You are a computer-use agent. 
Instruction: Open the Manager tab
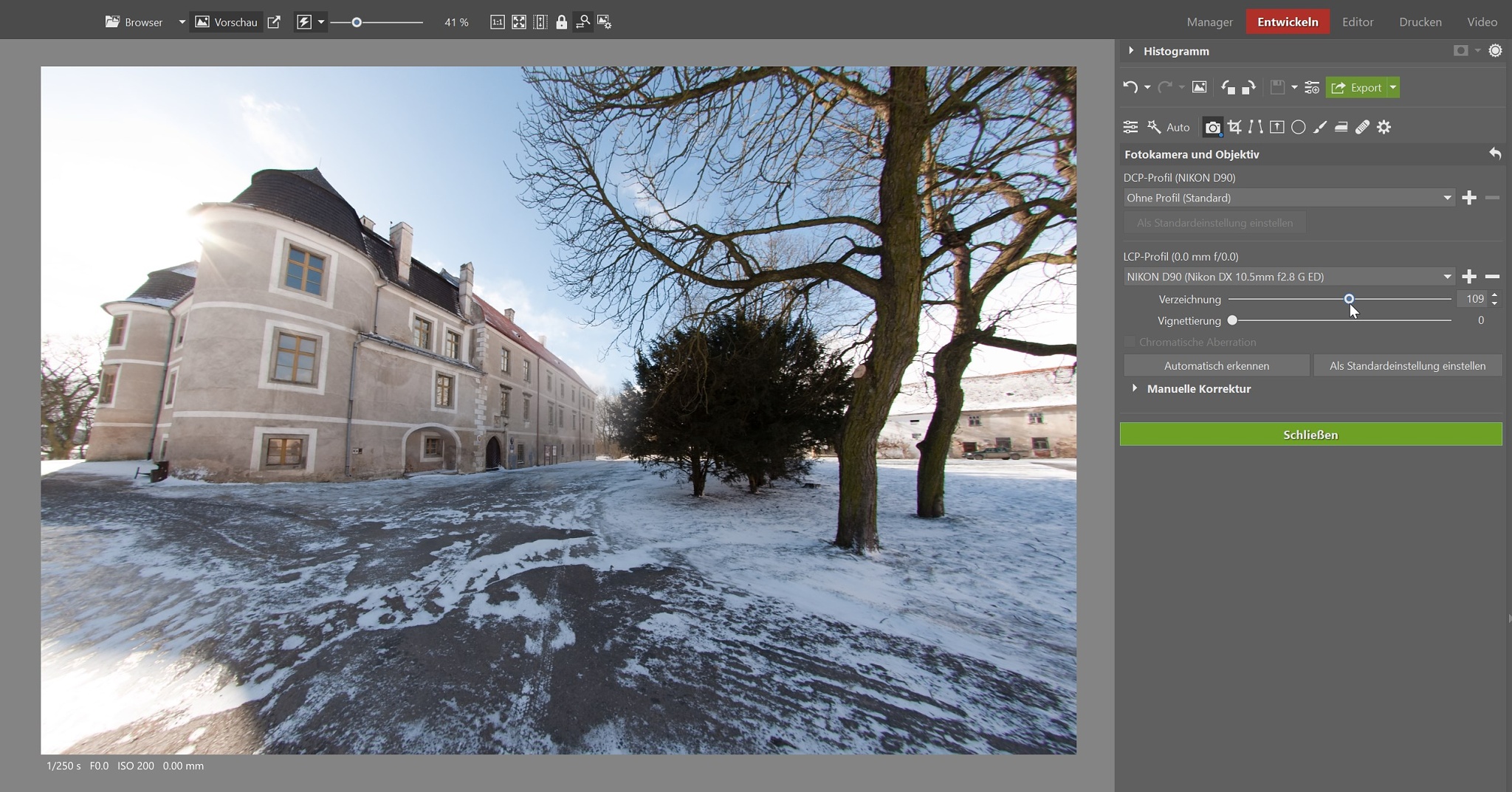click(1209, 22)
